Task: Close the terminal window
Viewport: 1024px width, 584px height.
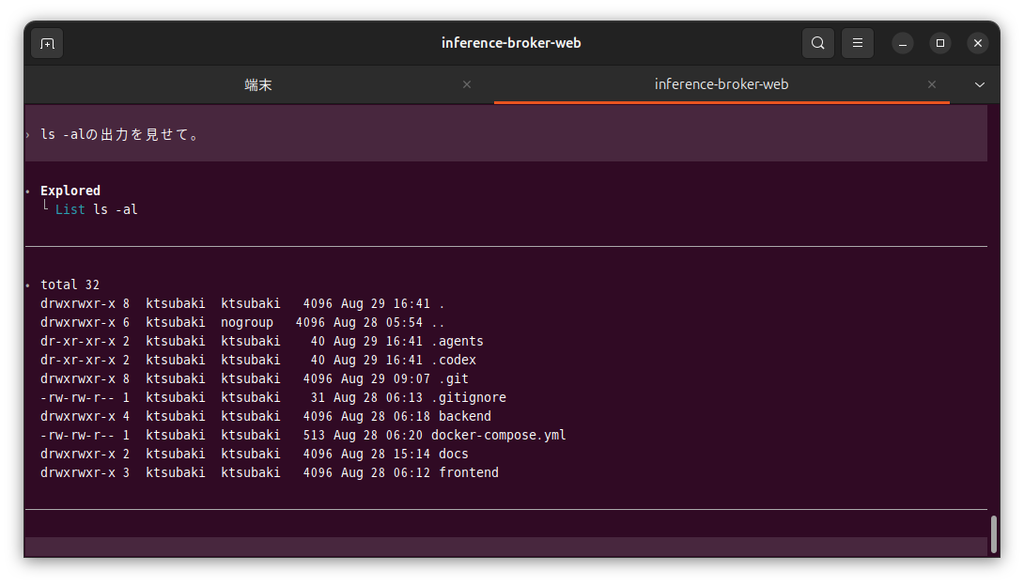Action: pos(978,43)
